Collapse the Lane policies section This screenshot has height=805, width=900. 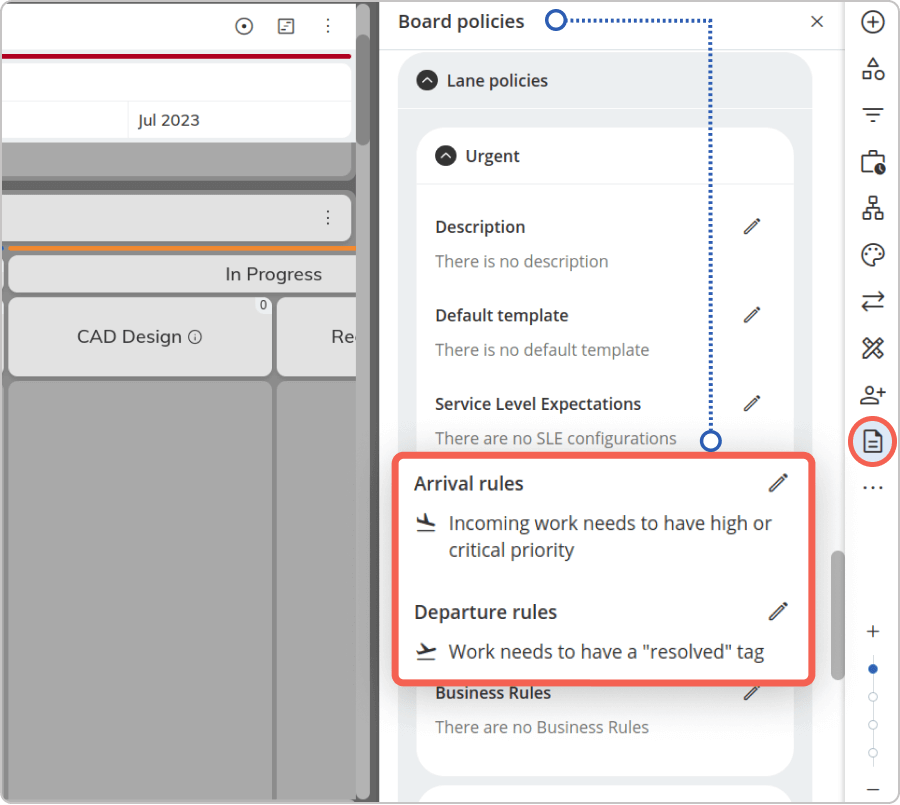(426, 80)
